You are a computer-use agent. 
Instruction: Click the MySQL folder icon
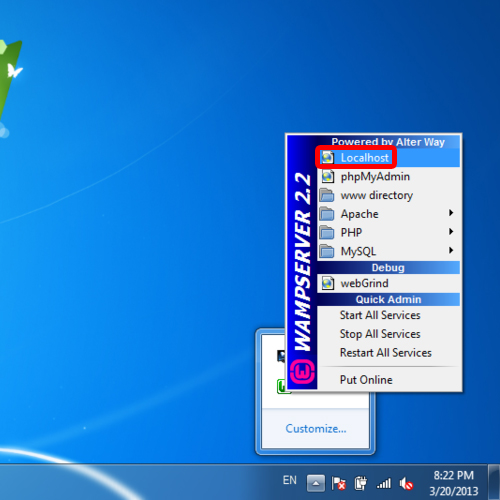coord(327,251)
